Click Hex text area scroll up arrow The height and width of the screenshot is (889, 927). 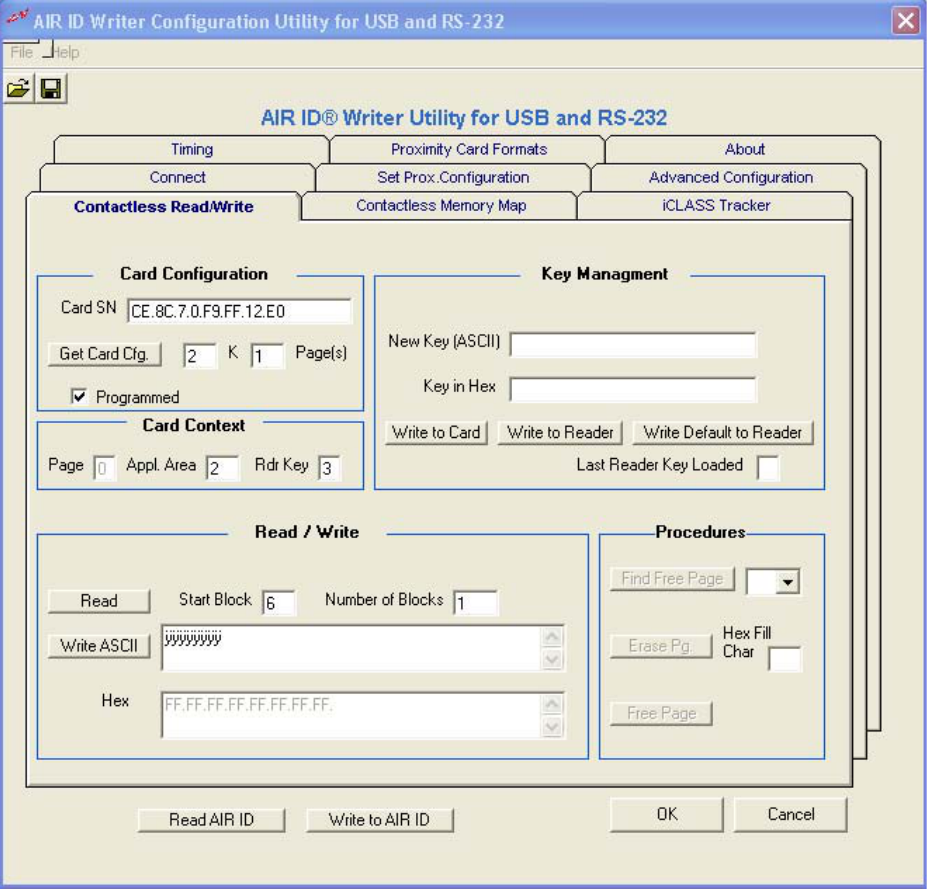(552, 704)
